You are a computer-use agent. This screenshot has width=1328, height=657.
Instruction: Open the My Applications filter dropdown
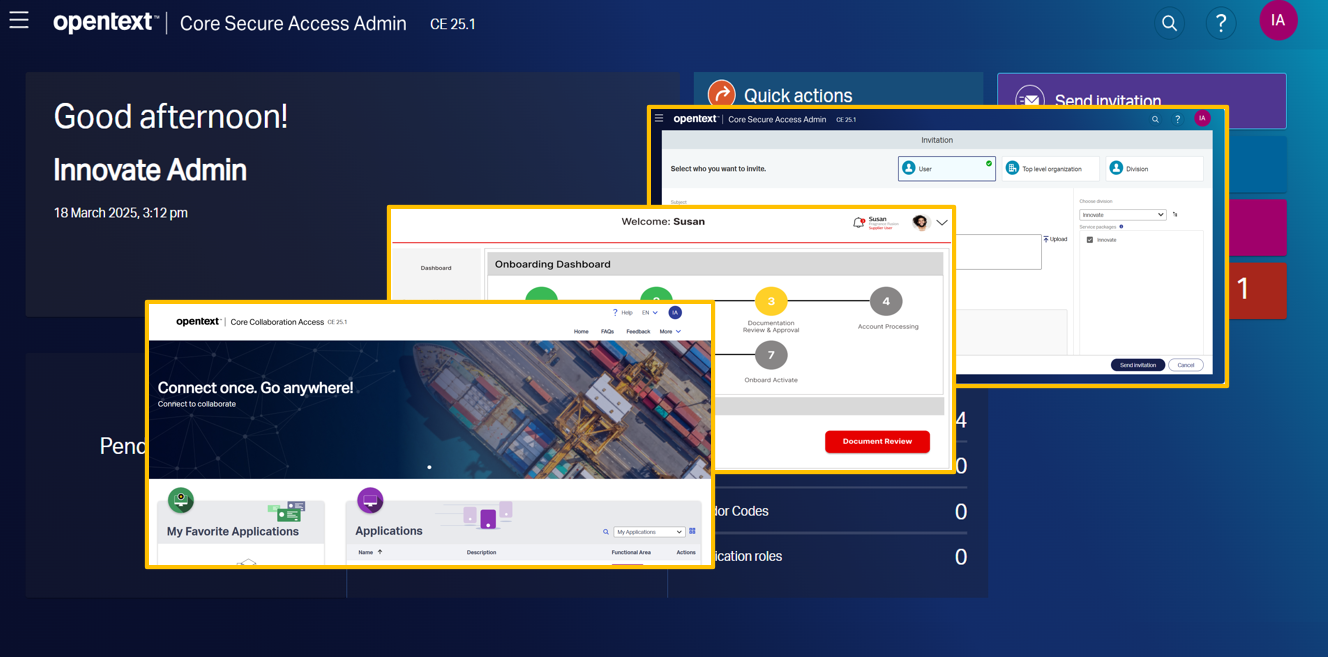(649, 532)
